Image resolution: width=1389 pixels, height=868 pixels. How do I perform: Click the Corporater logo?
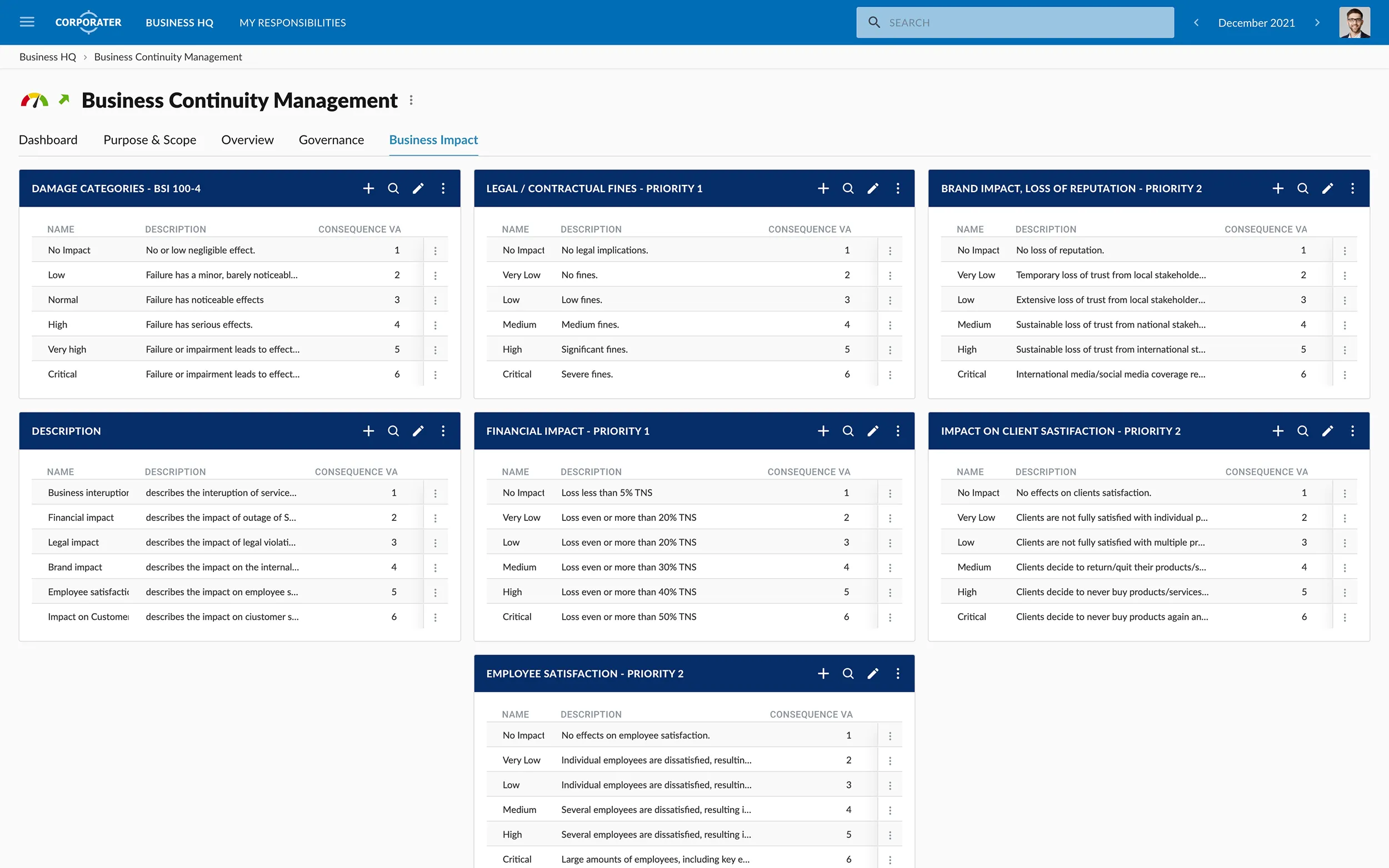(88, 22)
